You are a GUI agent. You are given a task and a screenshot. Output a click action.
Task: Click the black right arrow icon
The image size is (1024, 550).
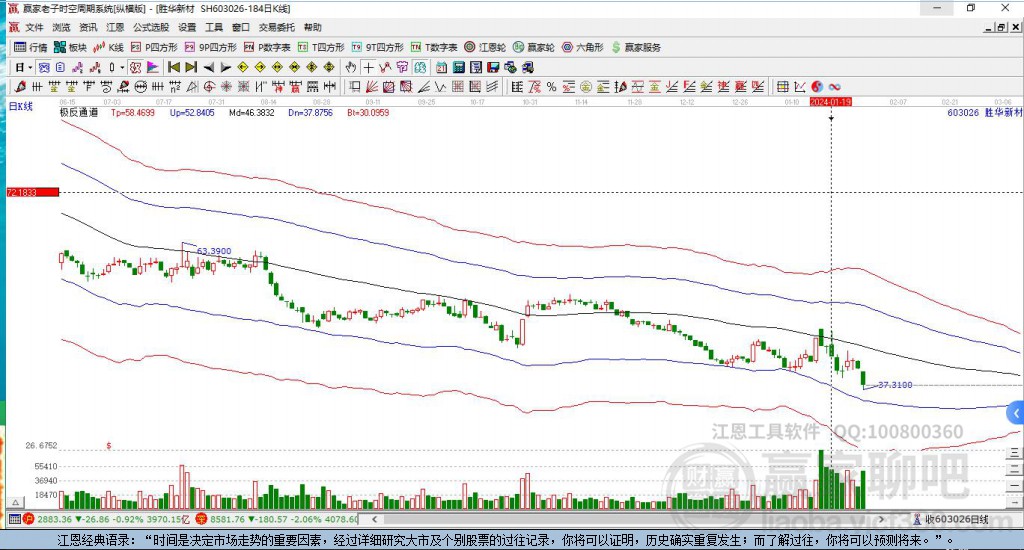pos(225,67)
